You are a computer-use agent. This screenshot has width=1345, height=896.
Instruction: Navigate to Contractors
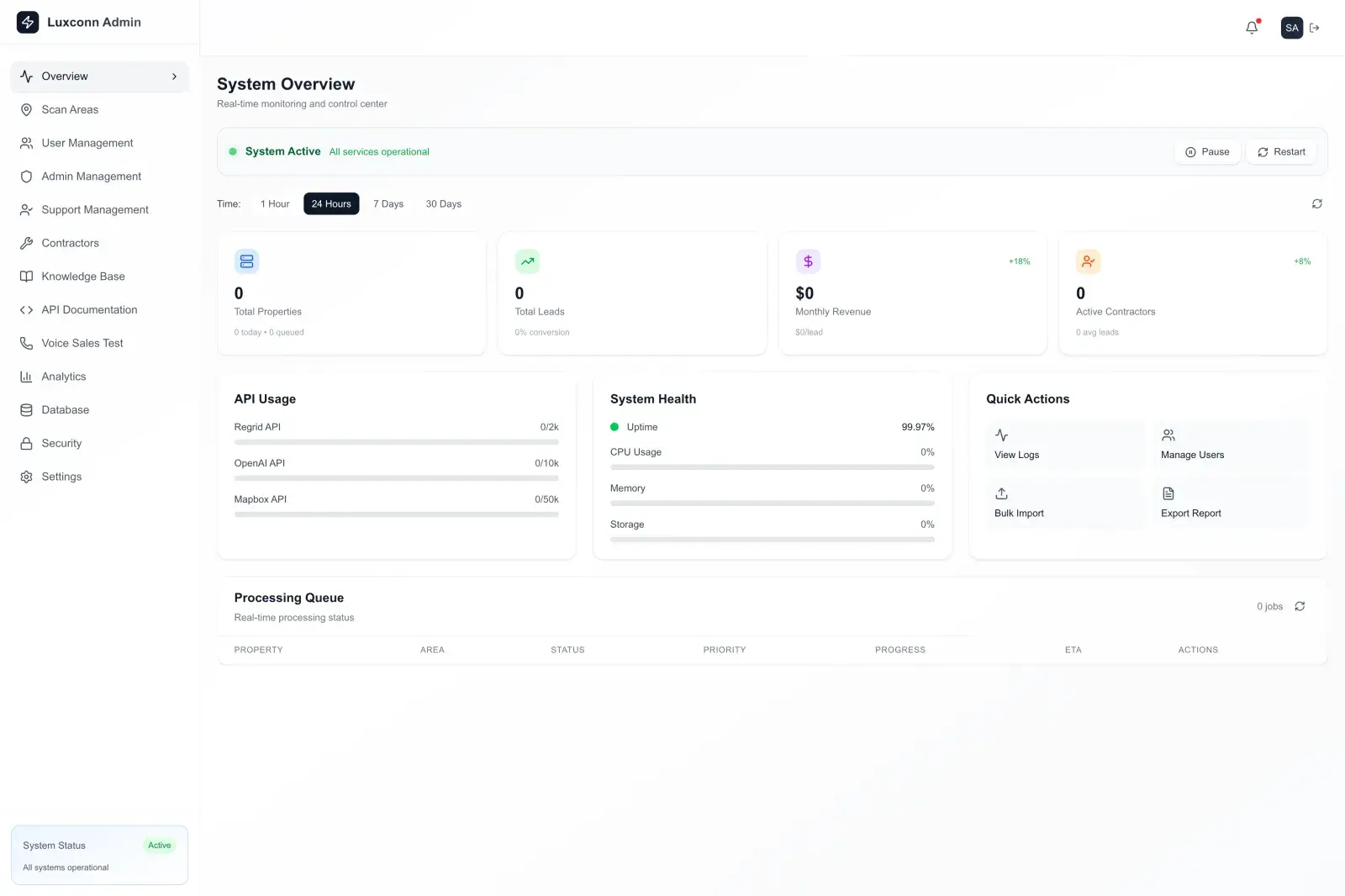point(99,243)
